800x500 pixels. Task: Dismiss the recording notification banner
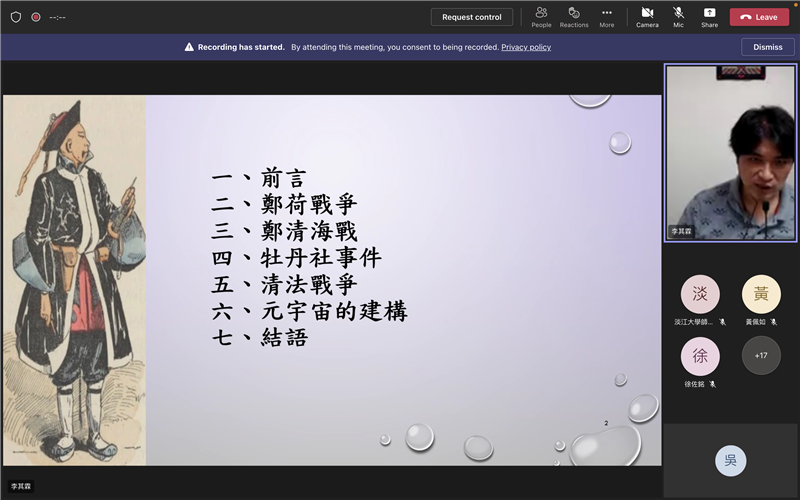pyautogui.click(x=768, y=47)
